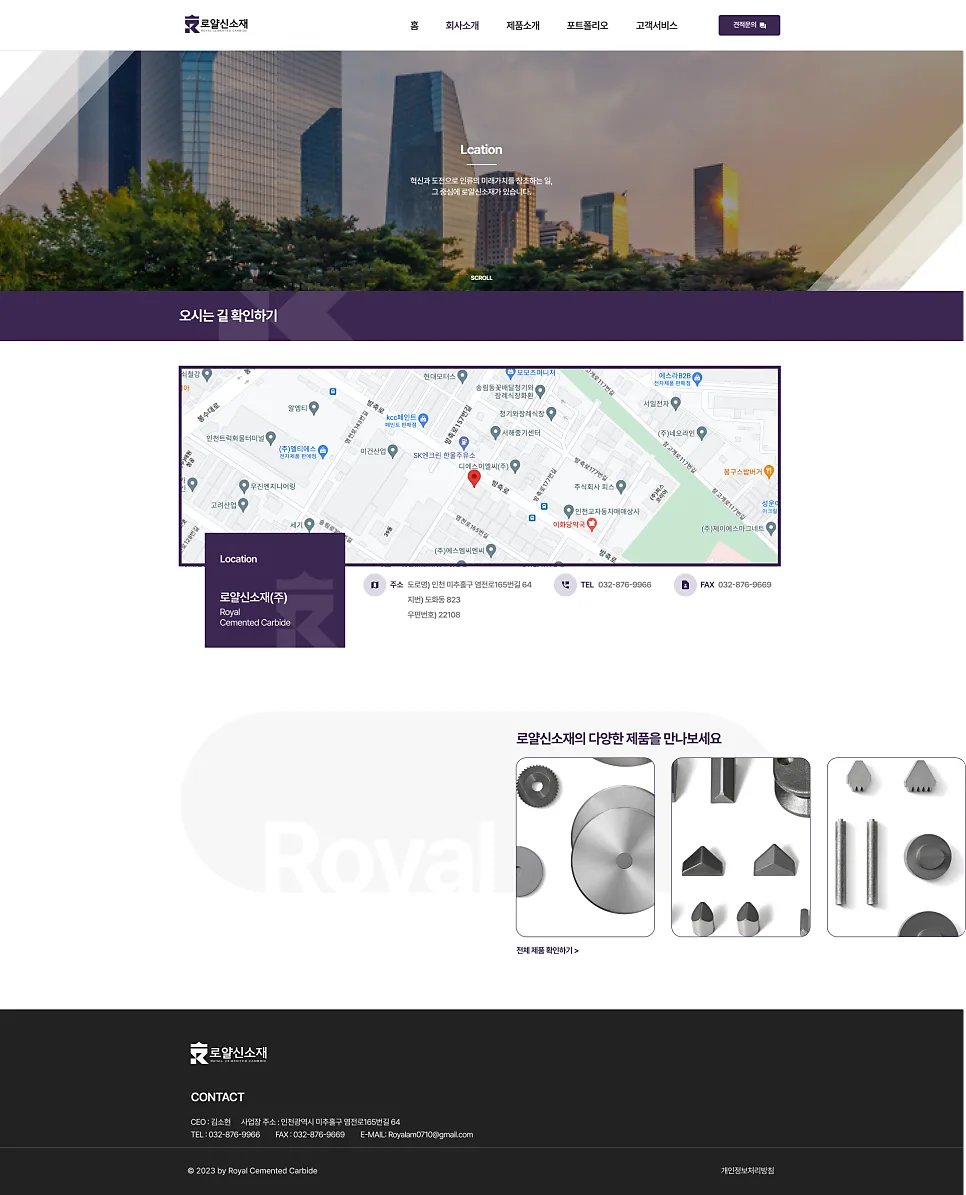Click the purple Location card for 로얄신소재(주)
Screen dimensions: 966x1195
click(275, 591)
